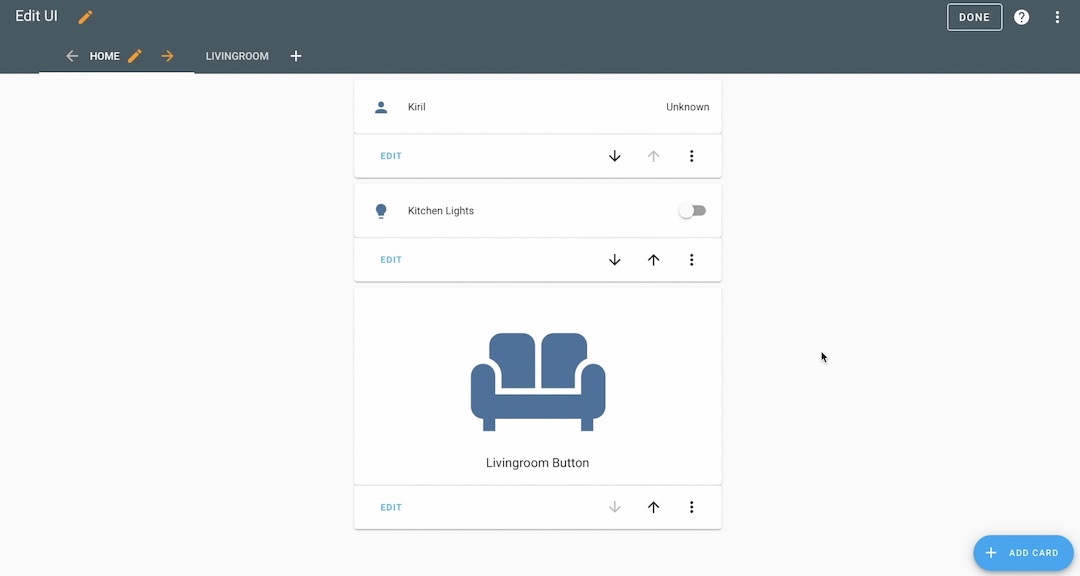This screenshot has height=576, width=1080.
Task: Open the top-right overflow menu
Action: [1057, 17]
